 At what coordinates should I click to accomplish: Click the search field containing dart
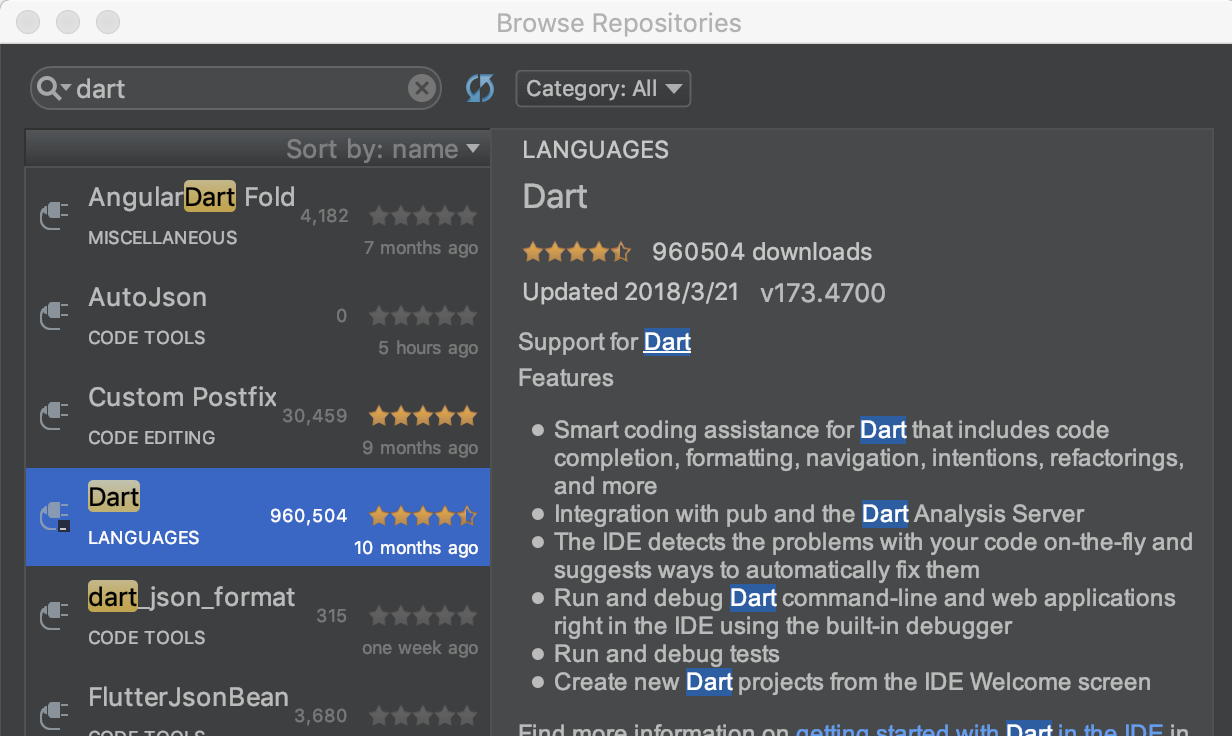pos(235,89)
